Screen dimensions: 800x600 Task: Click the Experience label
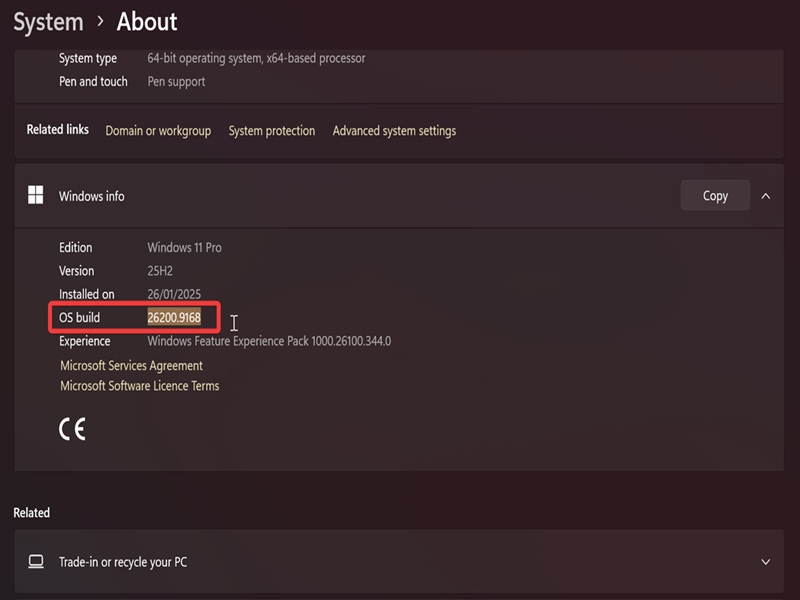(x=84, y=341)
